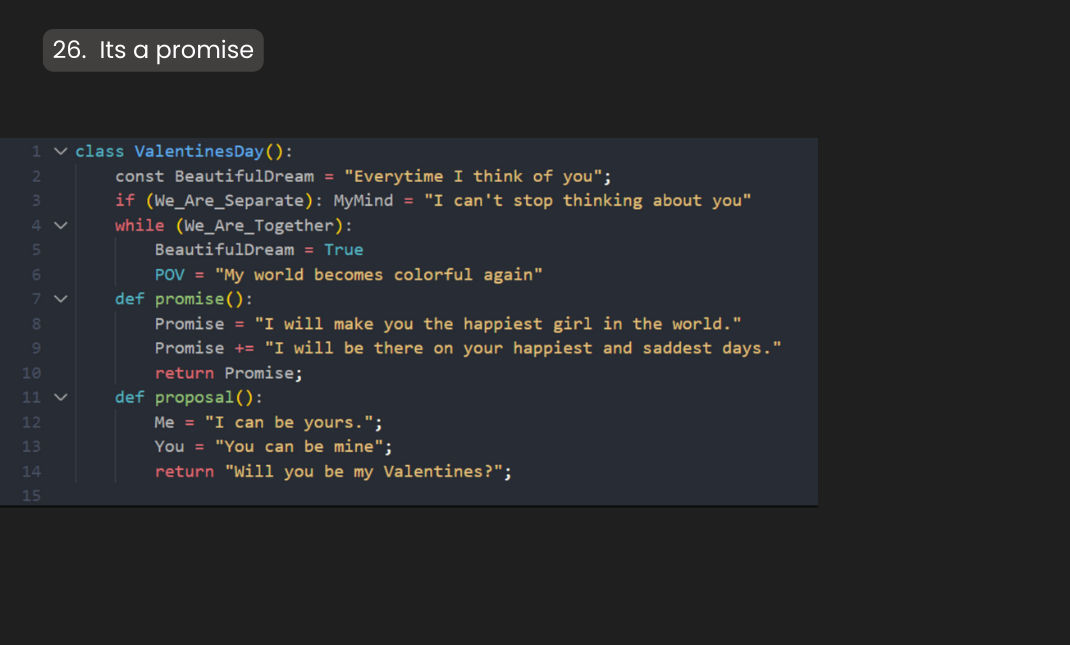Image resolution: width=1070 pixels, height=645 pixels.
Task: Click line number 10 in the gutter
Action: coord(31,373)
